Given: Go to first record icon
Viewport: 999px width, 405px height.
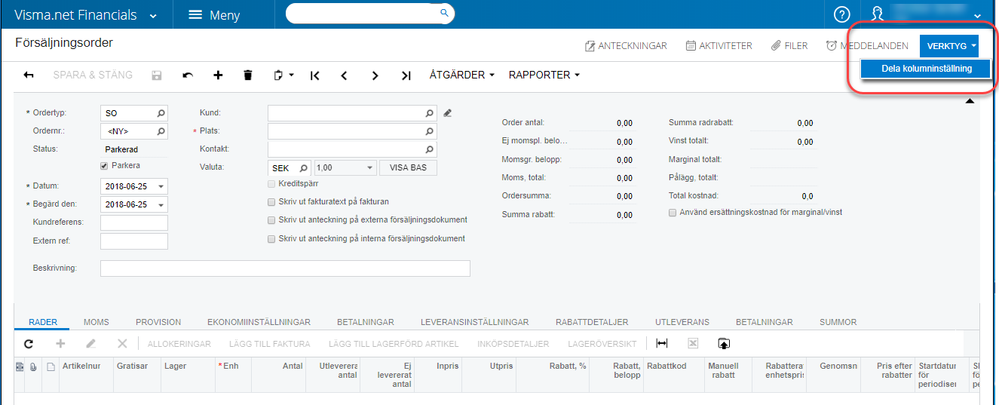Looking at the screenshot, I should 315,76.
